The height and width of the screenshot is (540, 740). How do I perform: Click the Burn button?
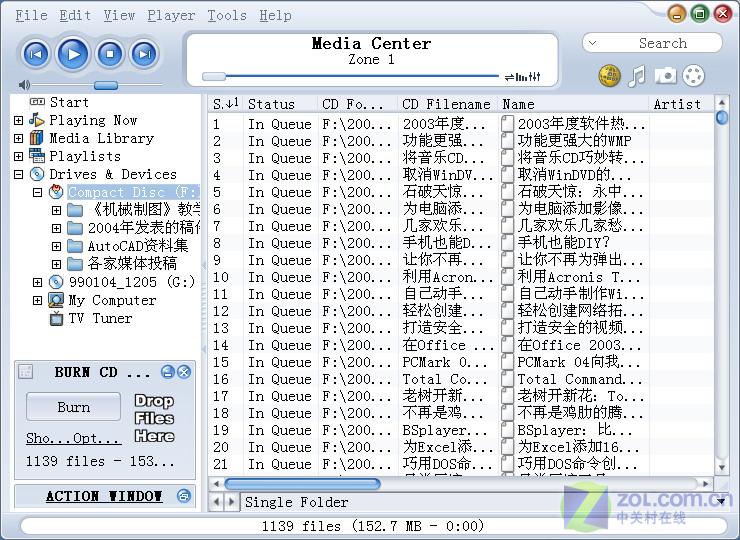click(74, 407)
